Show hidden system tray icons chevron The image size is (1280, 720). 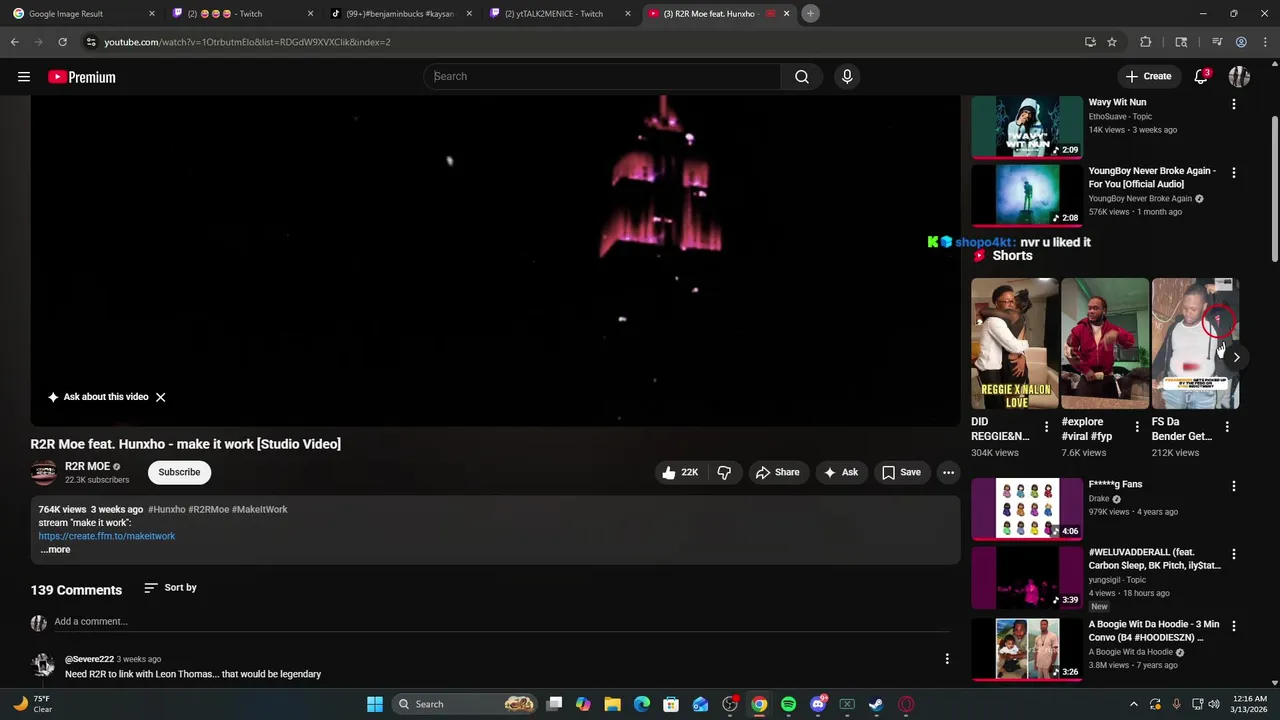click(x=1133, y=704)
